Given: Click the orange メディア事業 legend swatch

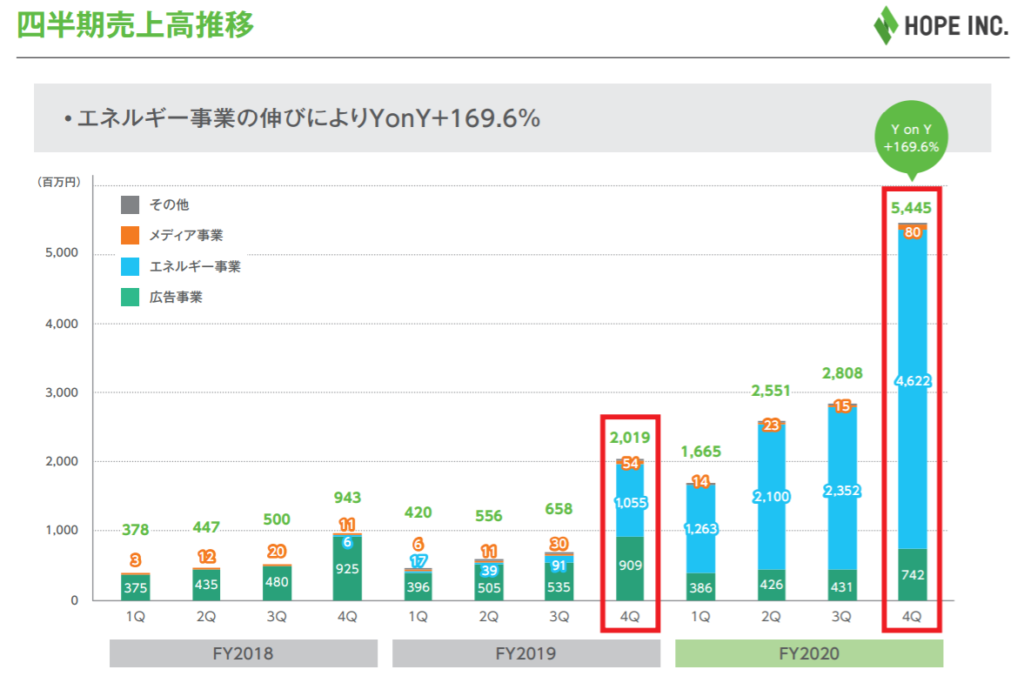Looking at the screenshot, I should (x=130, y=236).
